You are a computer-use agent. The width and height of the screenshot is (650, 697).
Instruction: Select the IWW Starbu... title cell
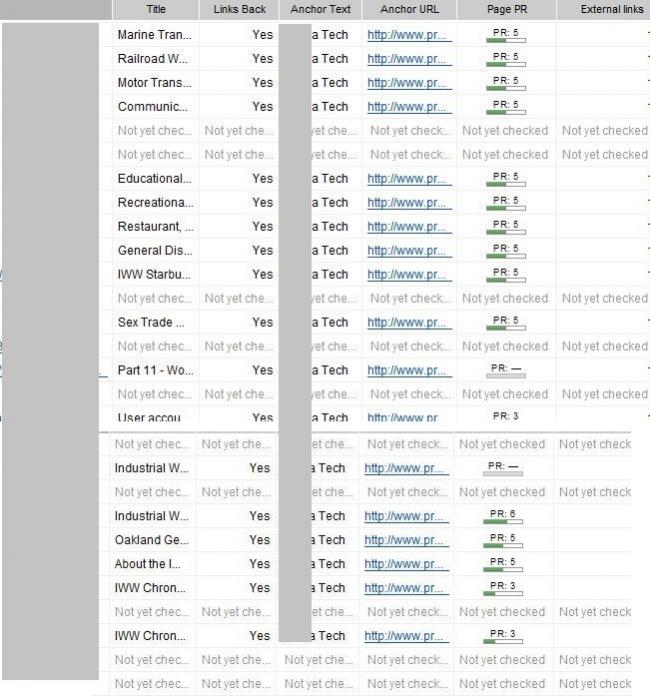tap(154, 275)
